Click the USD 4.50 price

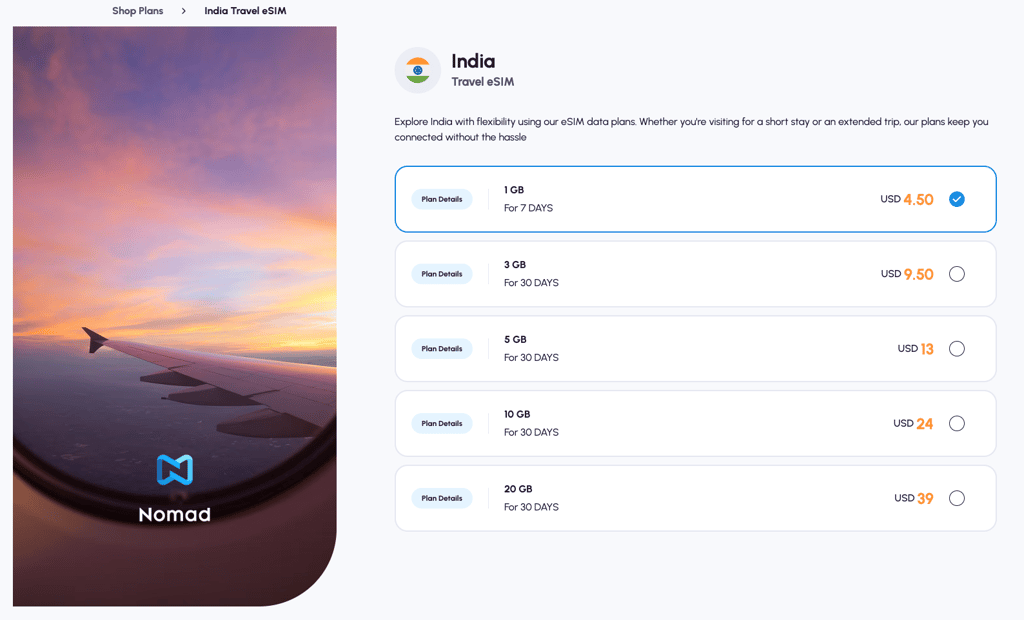pos(906,199)
